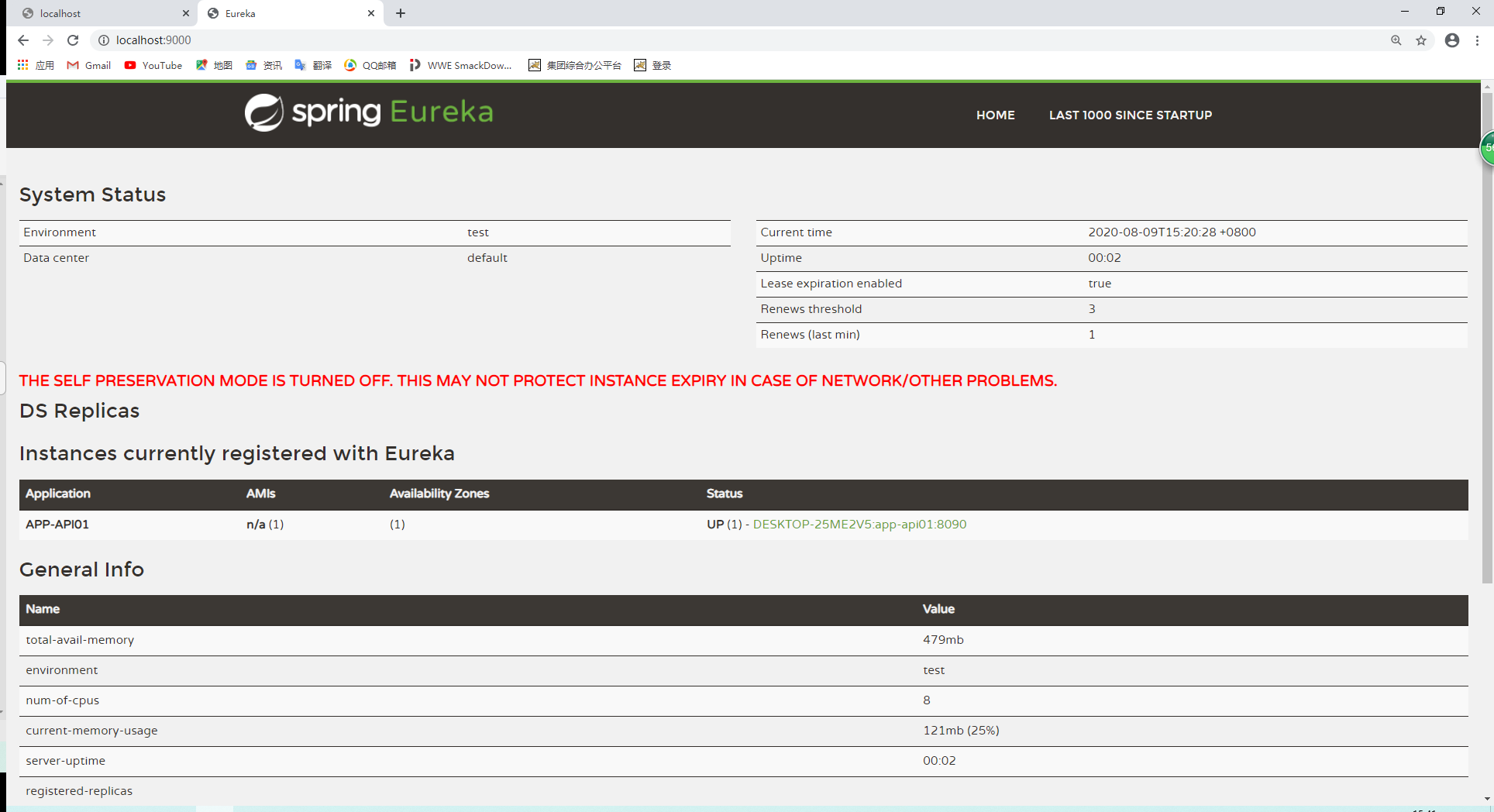Open Chrome three-dot menu
Image resolution: width=1494 pixels, height=812 pixels.
tap(1477, 40)
